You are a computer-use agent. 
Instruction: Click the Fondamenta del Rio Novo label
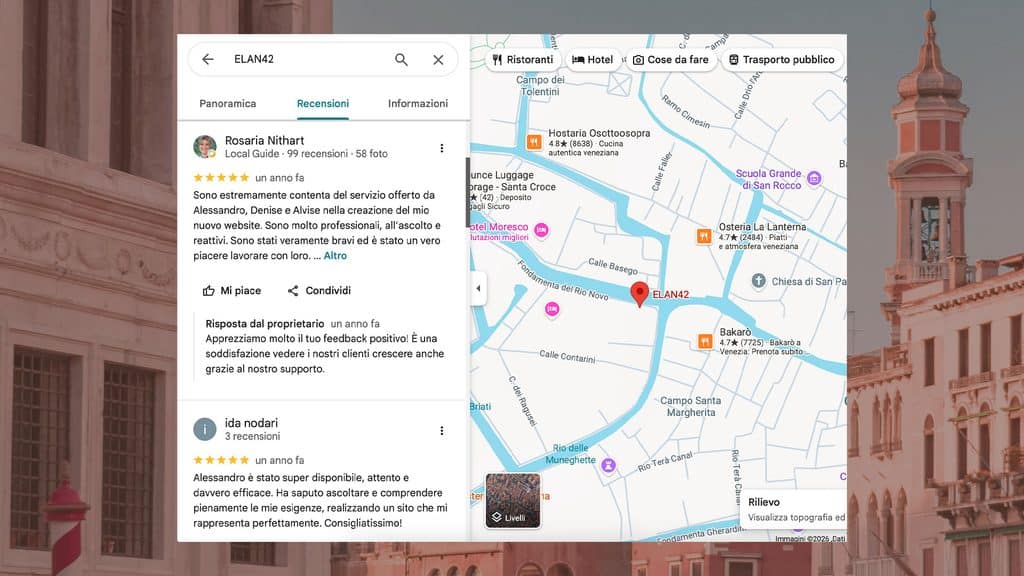562,281
